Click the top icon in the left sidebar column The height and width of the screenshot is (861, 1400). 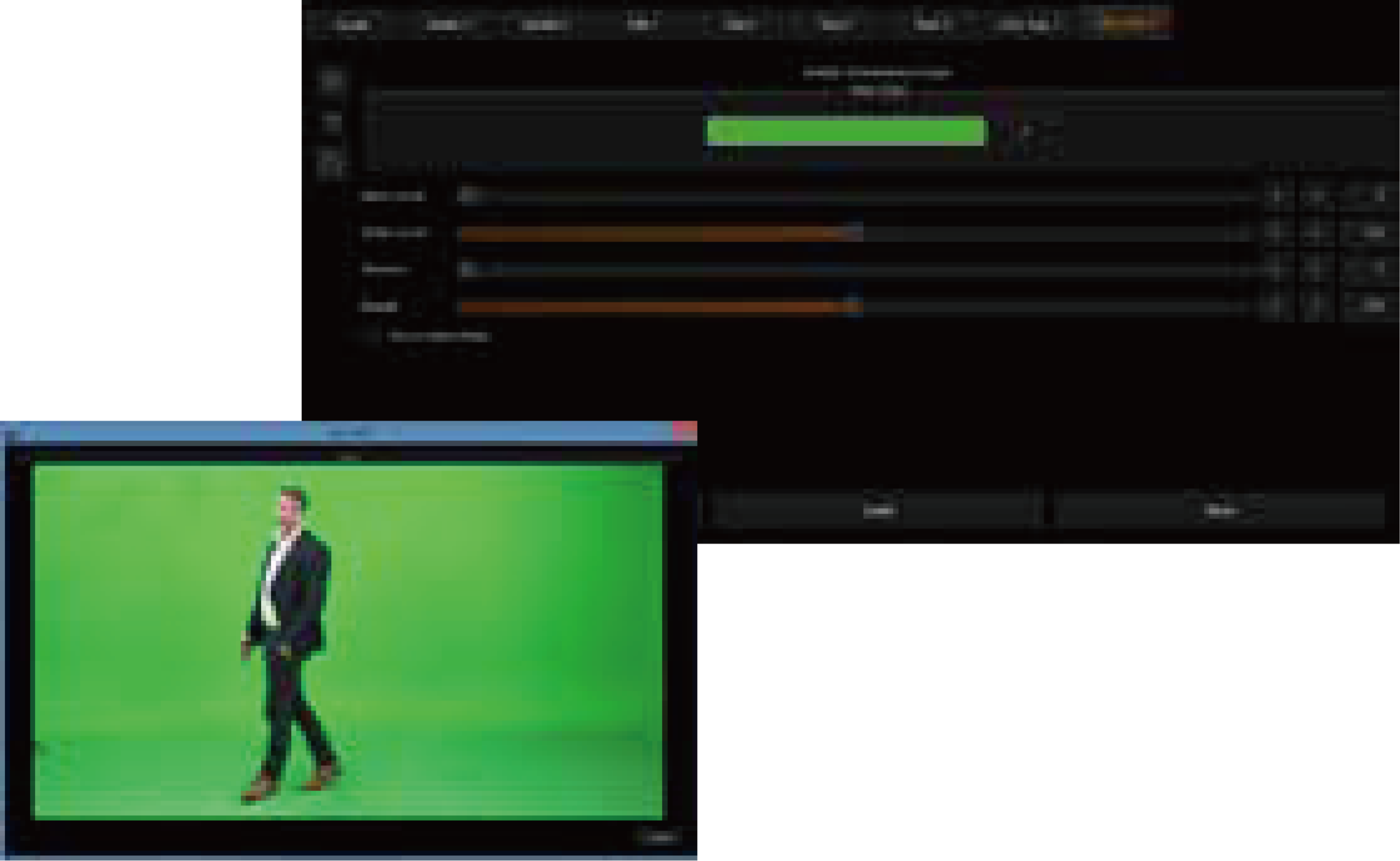tap(332, 80)
